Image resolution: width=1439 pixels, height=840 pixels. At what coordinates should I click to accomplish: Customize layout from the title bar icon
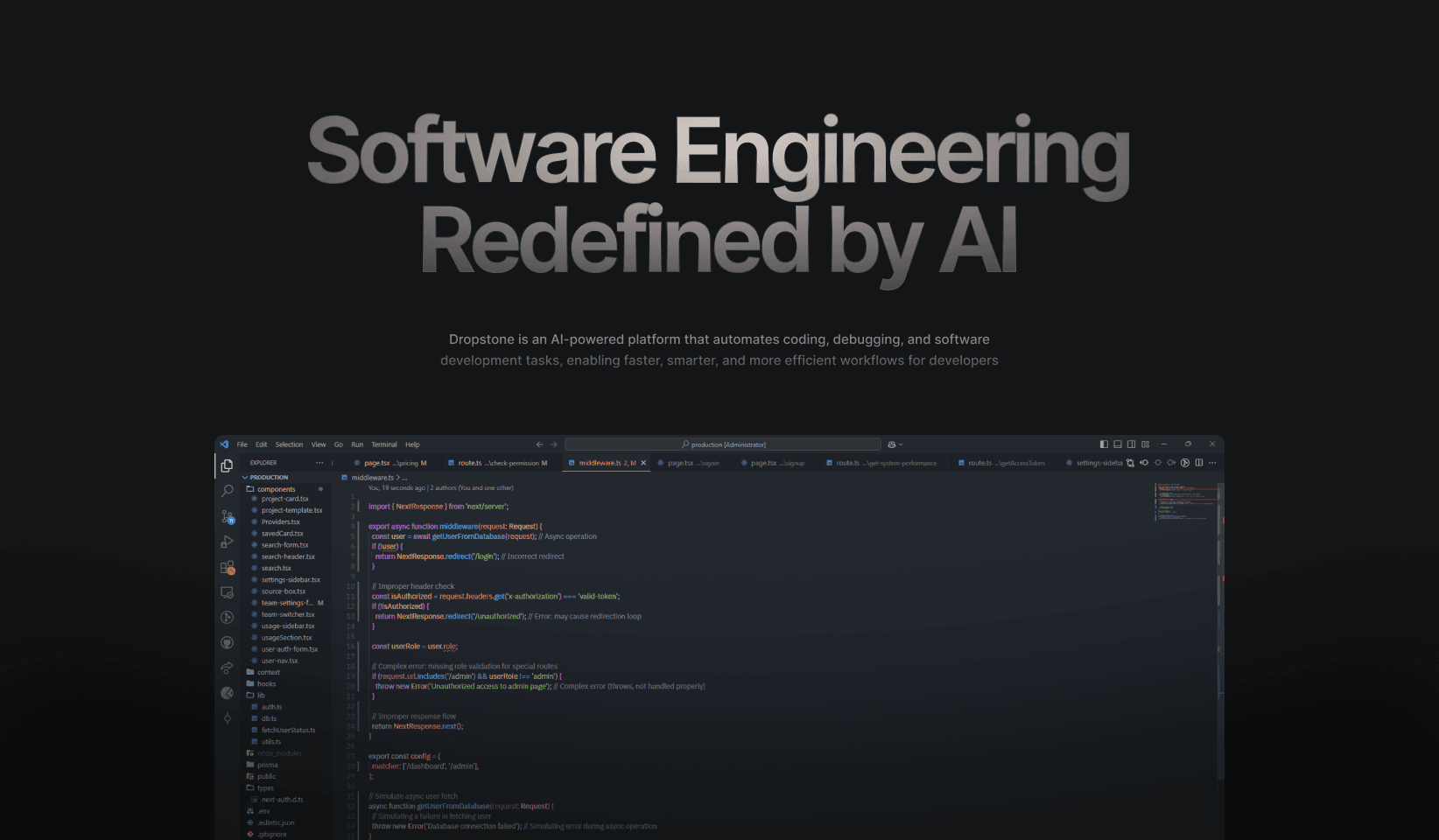pos(1145,444)
